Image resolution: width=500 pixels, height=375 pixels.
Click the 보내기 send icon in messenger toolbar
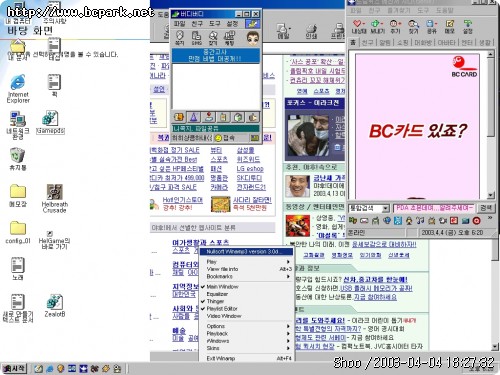pyautogui.click(x=377, y=26)
